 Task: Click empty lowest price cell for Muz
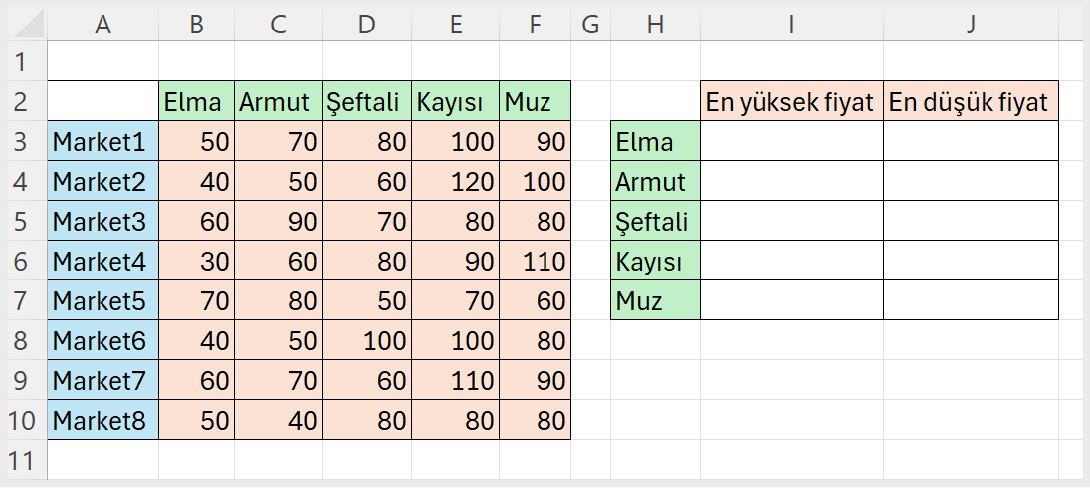point(970,300)
